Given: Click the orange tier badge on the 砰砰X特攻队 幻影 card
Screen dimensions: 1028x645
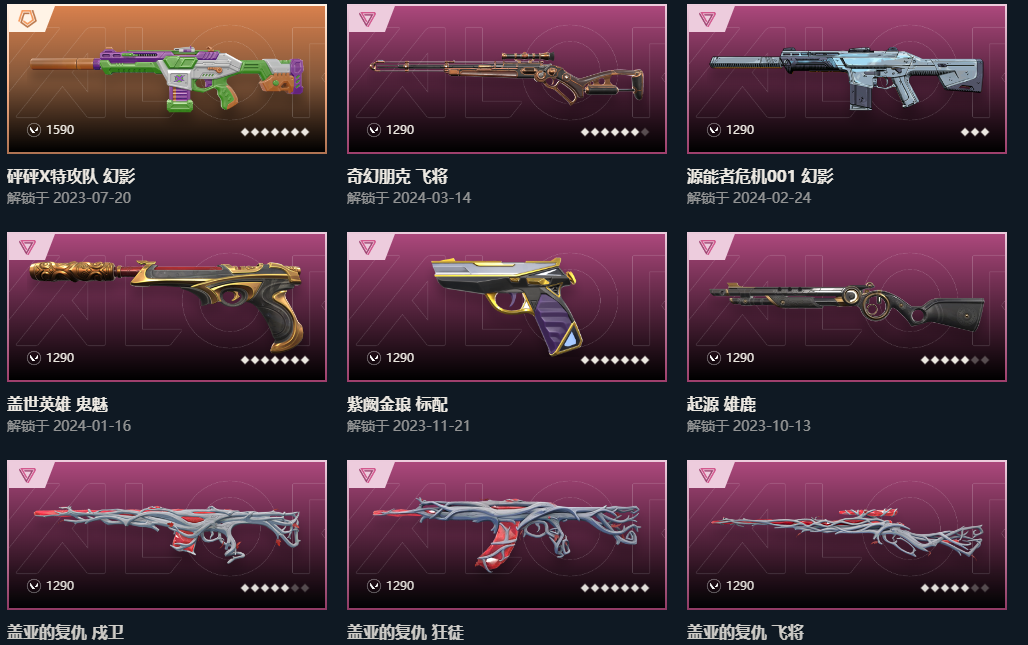Looking at the screenshot, I should 27,19.
